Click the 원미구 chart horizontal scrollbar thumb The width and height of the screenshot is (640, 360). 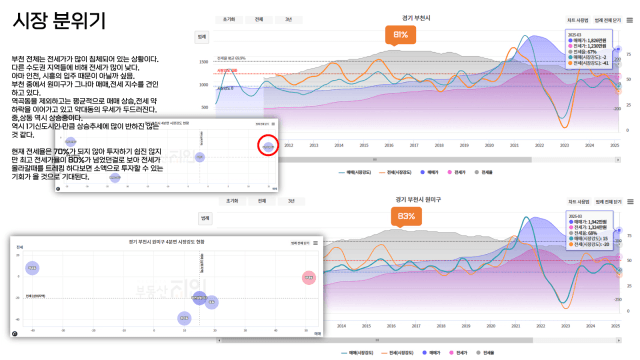pyautogui.click(x=376, y=340)
